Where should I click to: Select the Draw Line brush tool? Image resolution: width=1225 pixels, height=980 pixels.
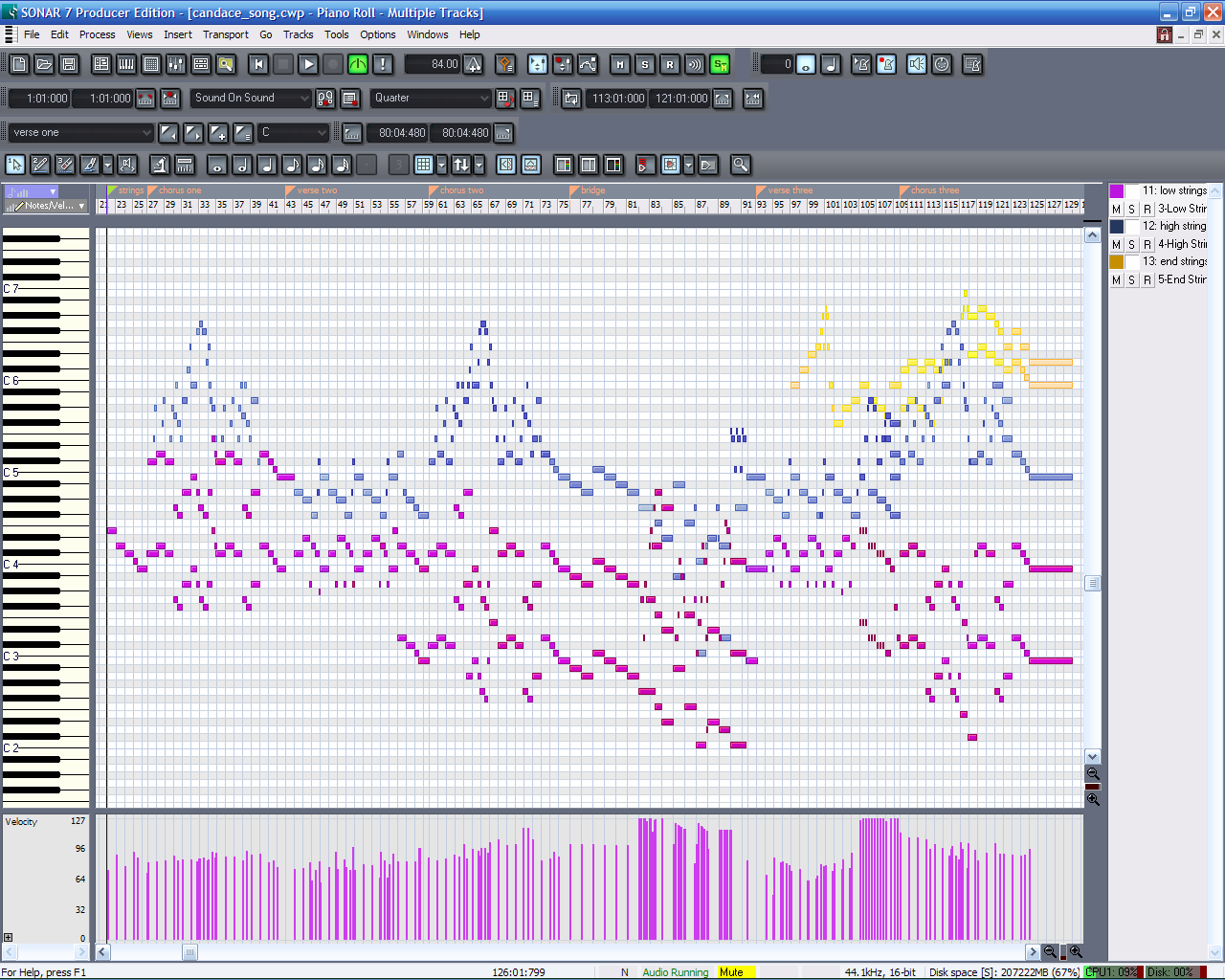tap(90, 165)
